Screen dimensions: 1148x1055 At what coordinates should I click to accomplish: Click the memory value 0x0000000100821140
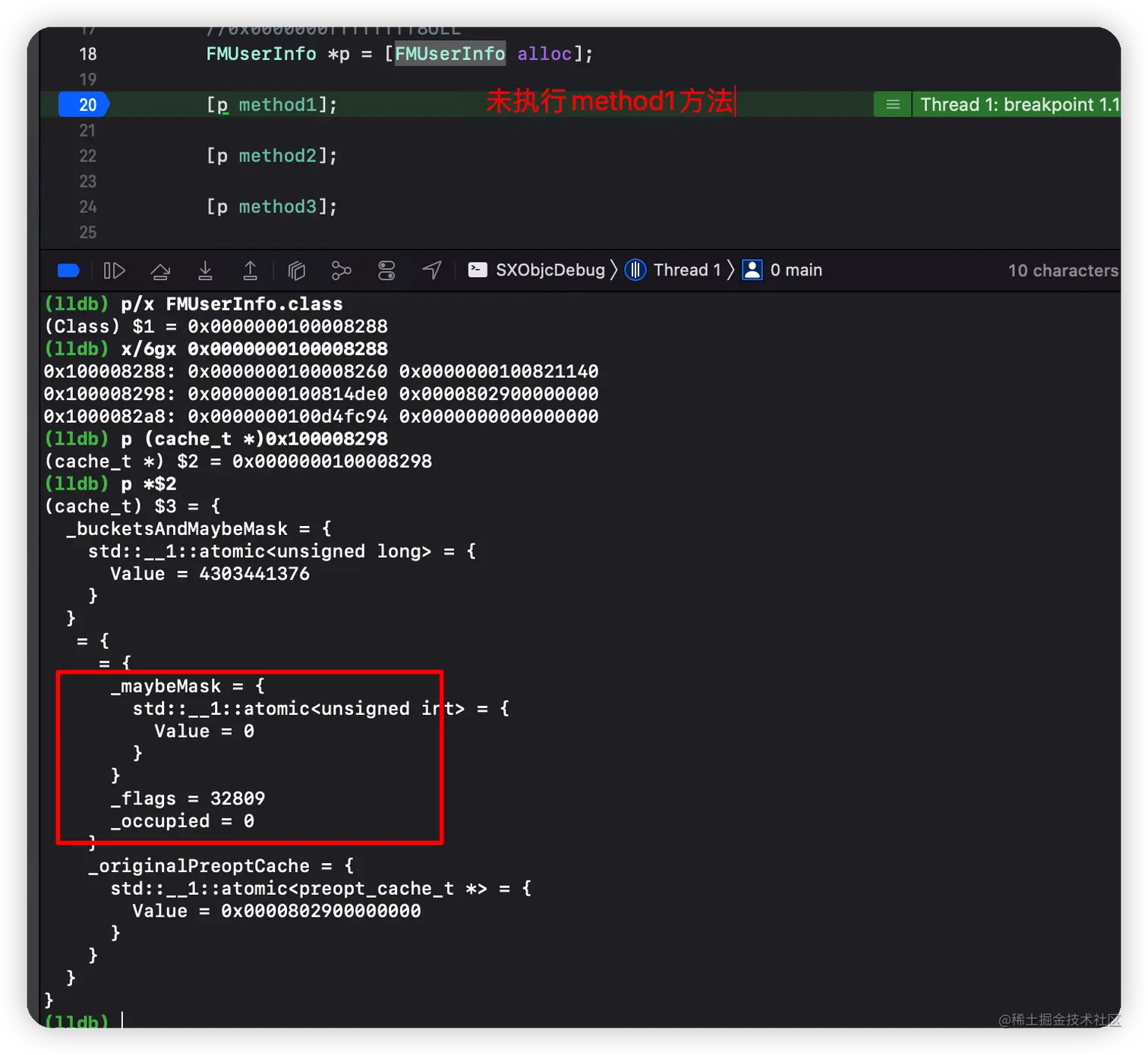(499, 372)
